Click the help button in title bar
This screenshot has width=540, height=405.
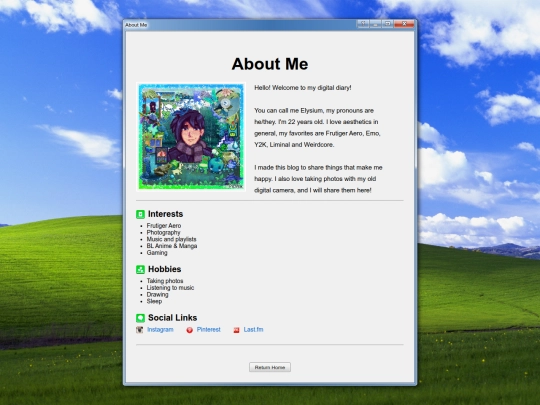[363, 24]
